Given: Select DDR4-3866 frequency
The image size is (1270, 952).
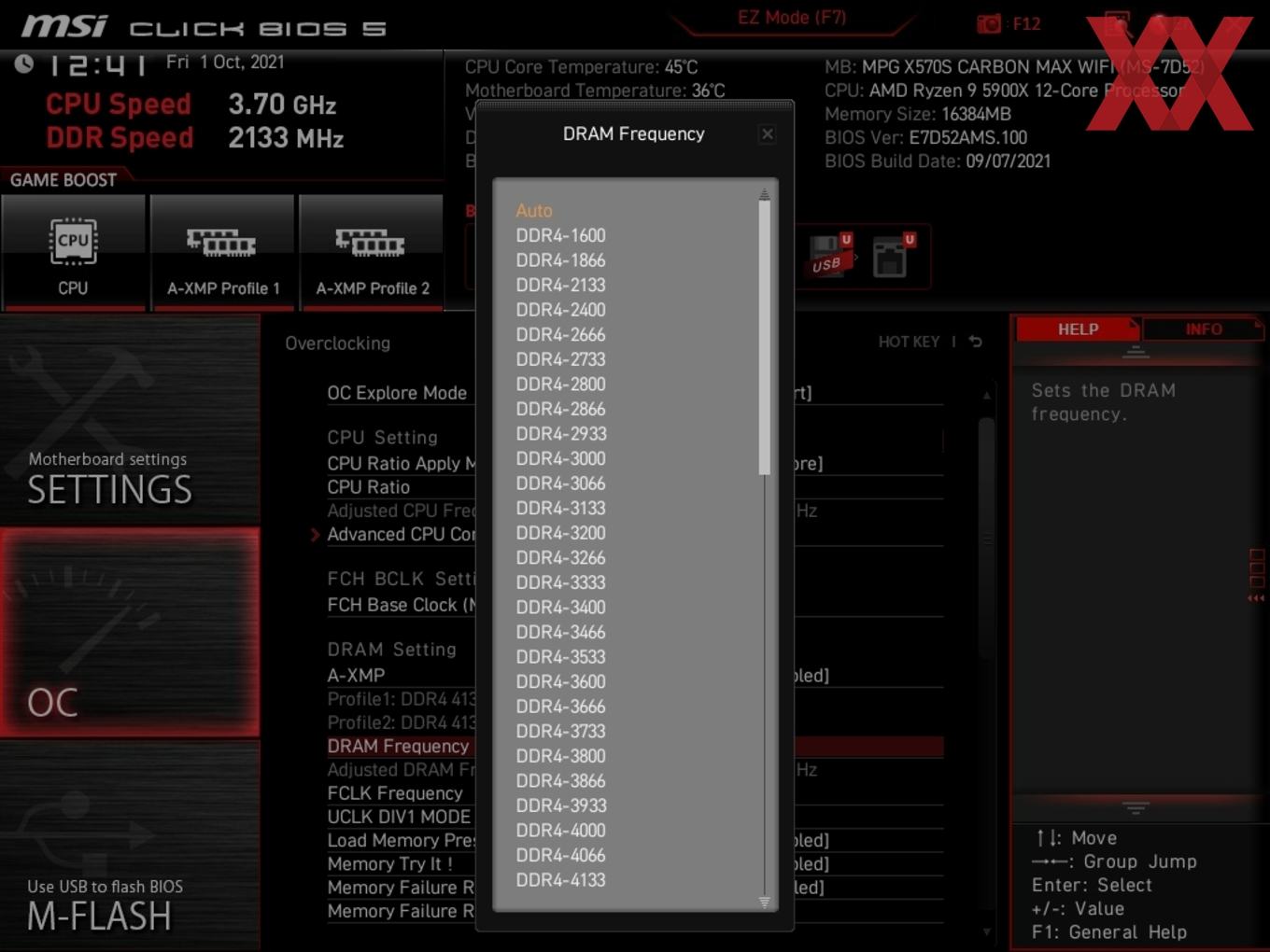Looking at the screenshot, I should [560, 781].
